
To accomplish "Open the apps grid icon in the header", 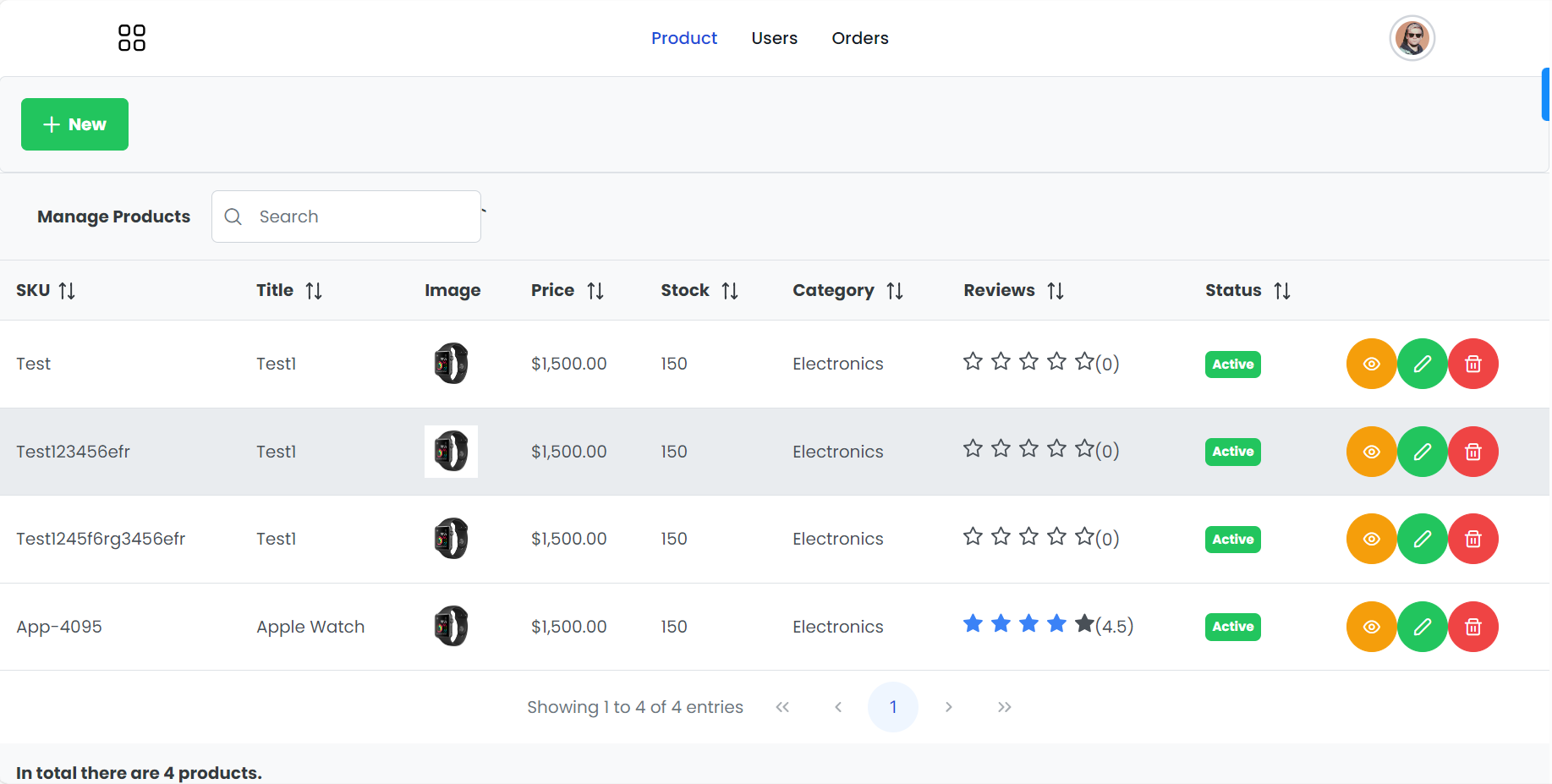I will pos(132,38).
